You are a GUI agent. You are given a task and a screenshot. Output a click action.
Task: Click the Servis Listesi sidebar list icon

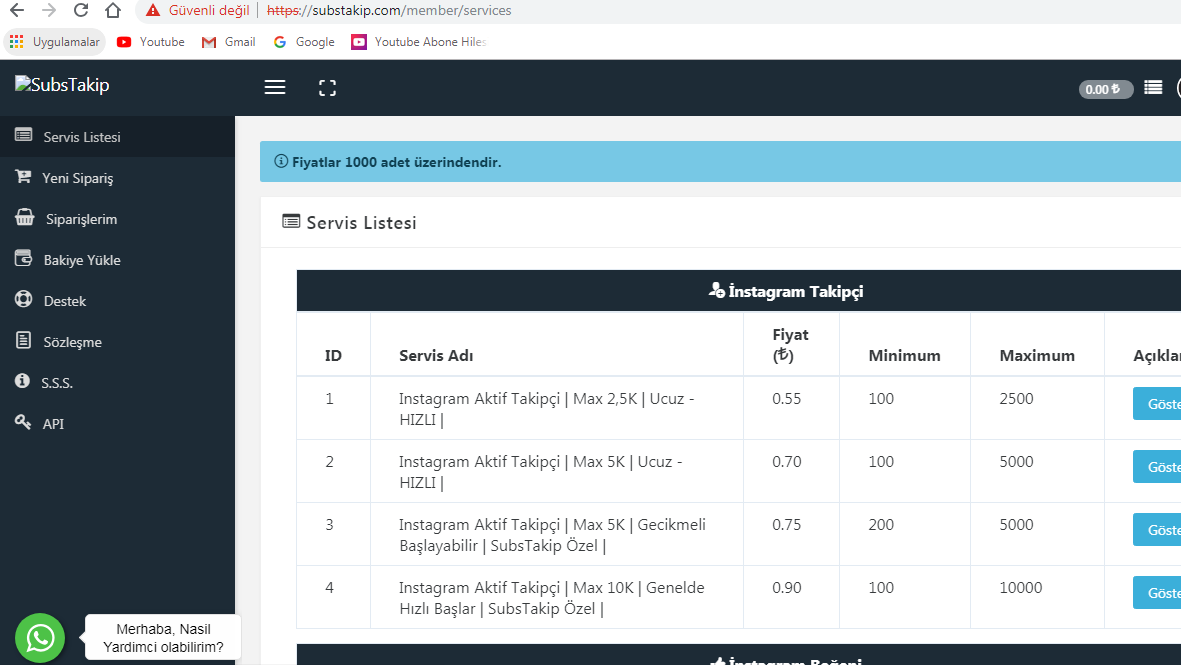pyautogui.click(x=23, y=135)
